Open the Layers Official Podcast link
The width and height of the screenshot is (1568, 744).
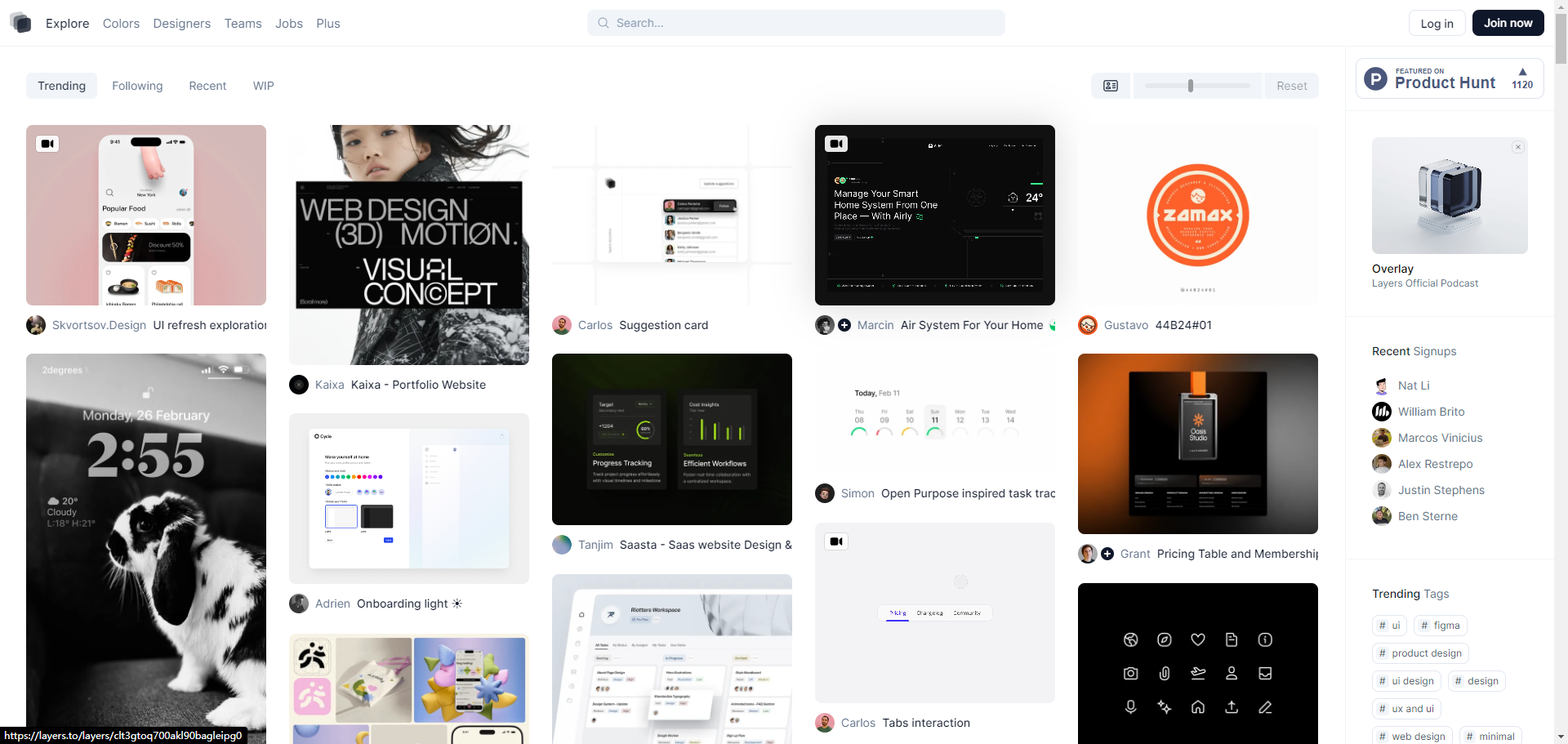[1425, 283]
